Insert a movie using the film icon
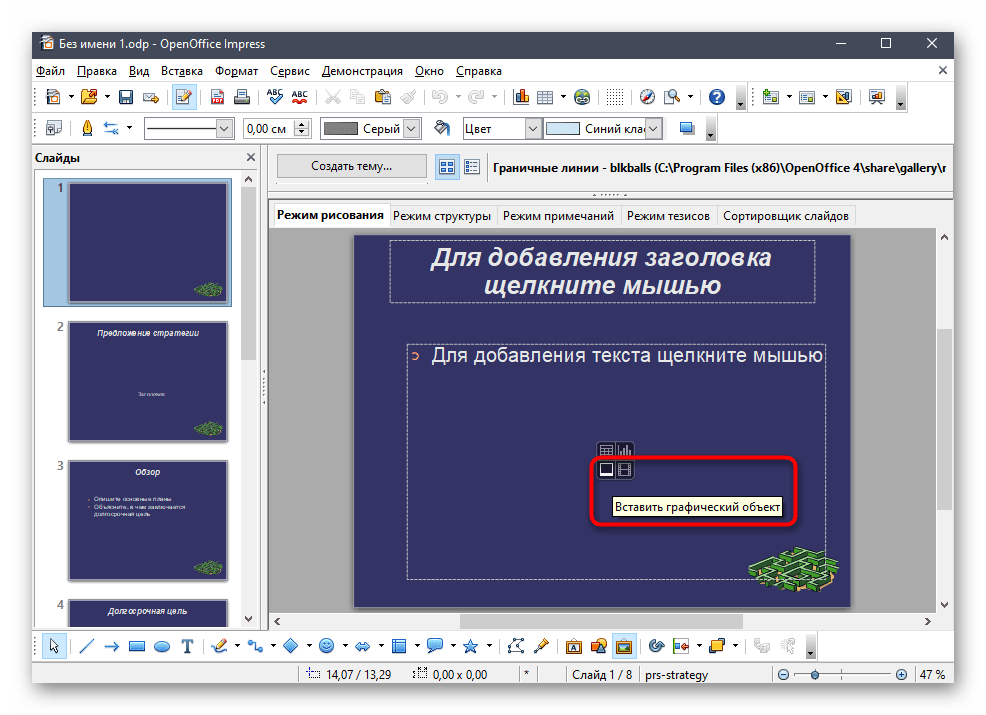The image size is (986, 715). [624, 469]
